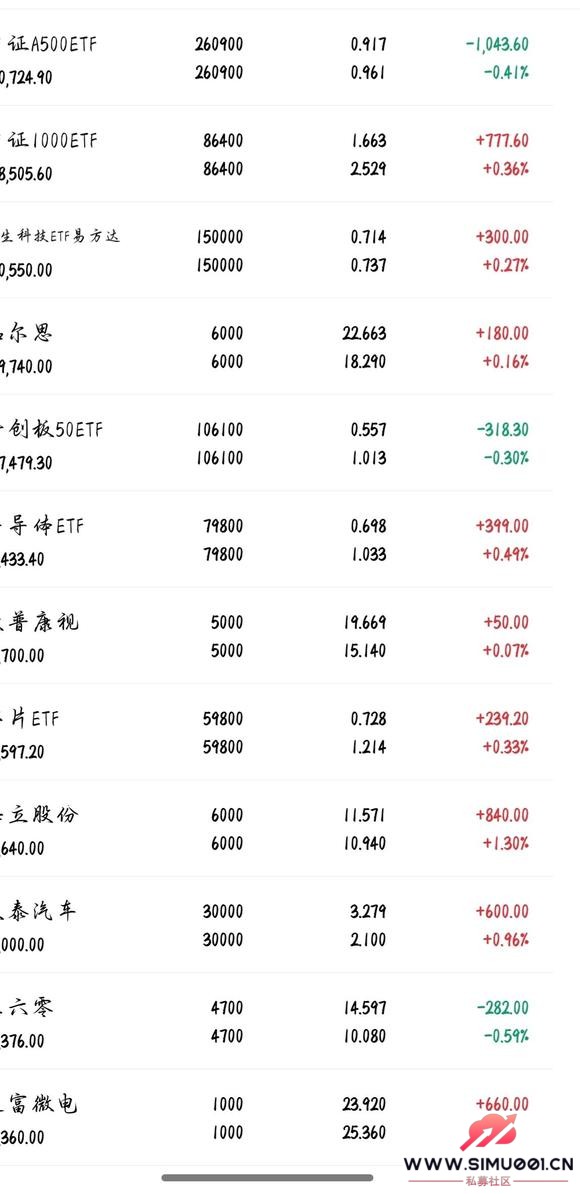Viewport: 580px width, 1194px height.
Task: Tap the +660.00 profit figure
Action: (502, 1104)
